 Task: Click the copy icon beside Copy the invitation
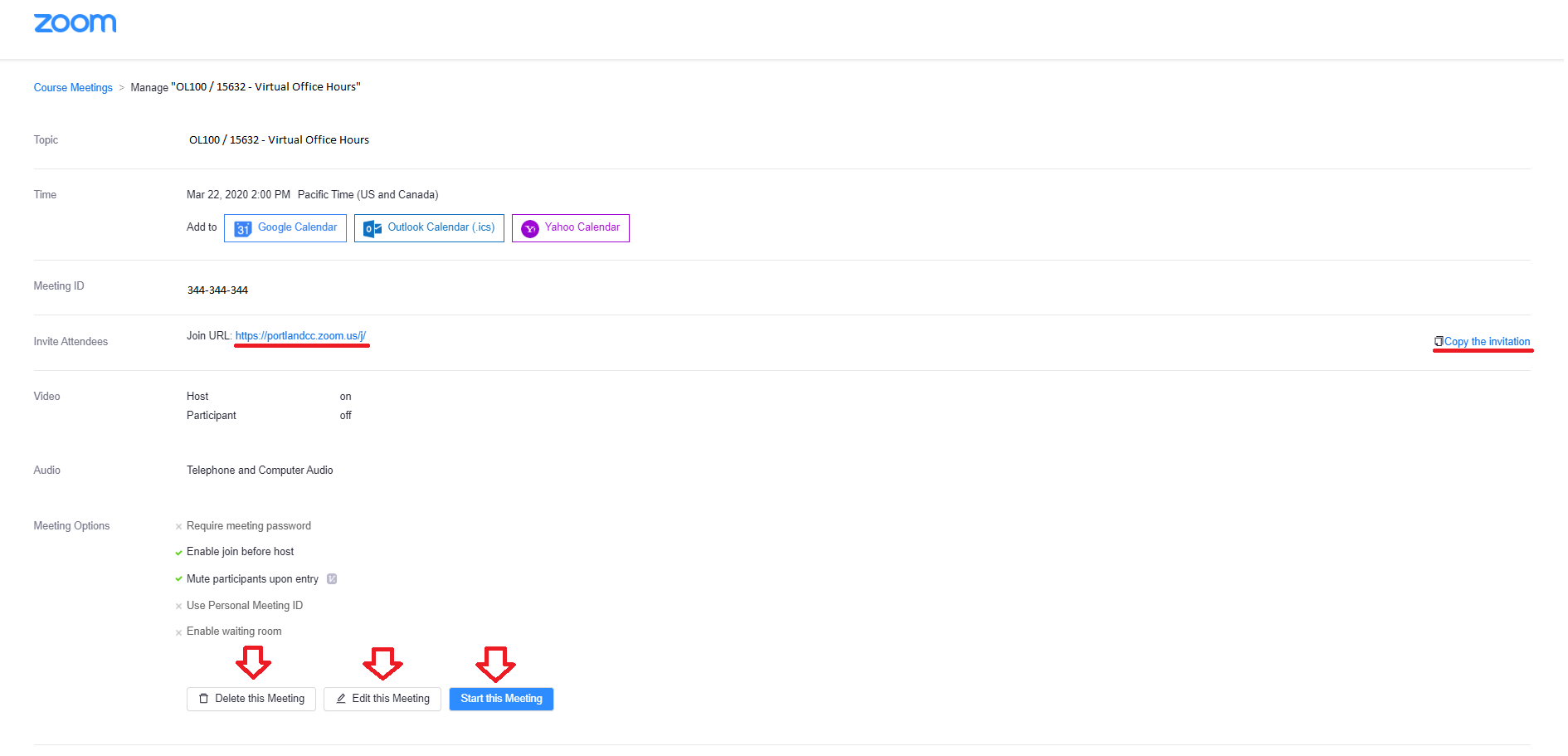(x=1438, y=340)
